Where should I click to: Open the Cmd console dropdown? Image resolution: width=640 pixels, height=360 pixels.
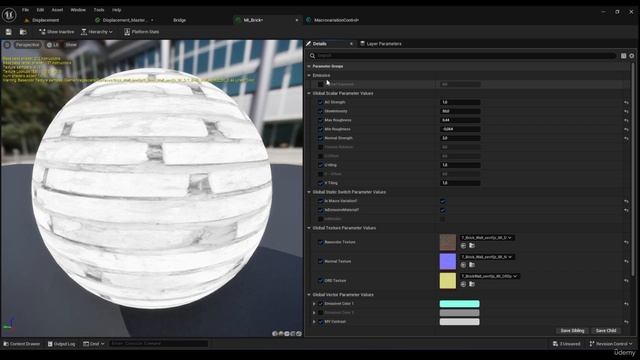[93, 344]
